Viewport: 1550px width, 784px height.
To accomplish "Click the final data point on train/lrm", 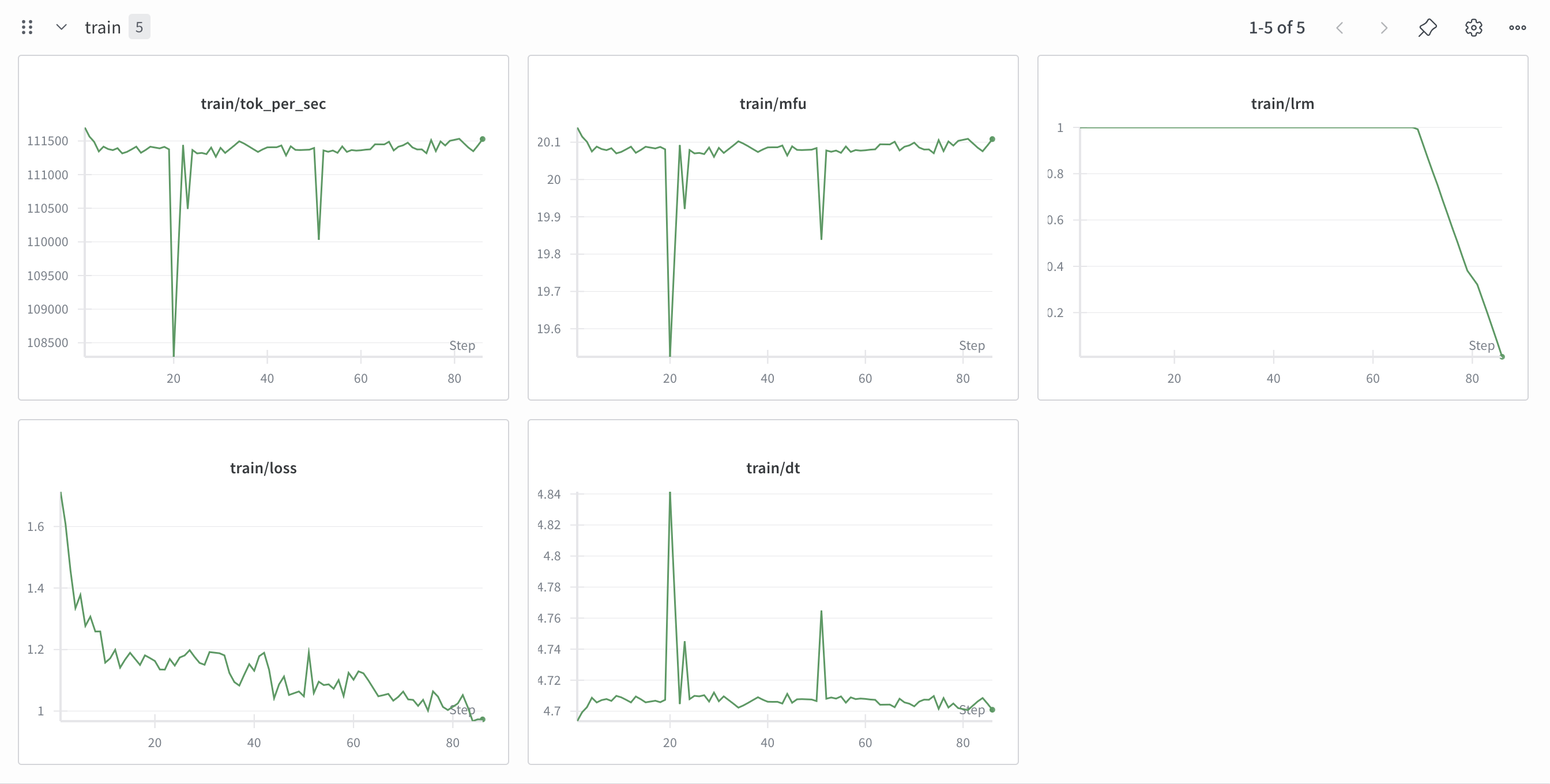I will click(x=1502, y=357).
